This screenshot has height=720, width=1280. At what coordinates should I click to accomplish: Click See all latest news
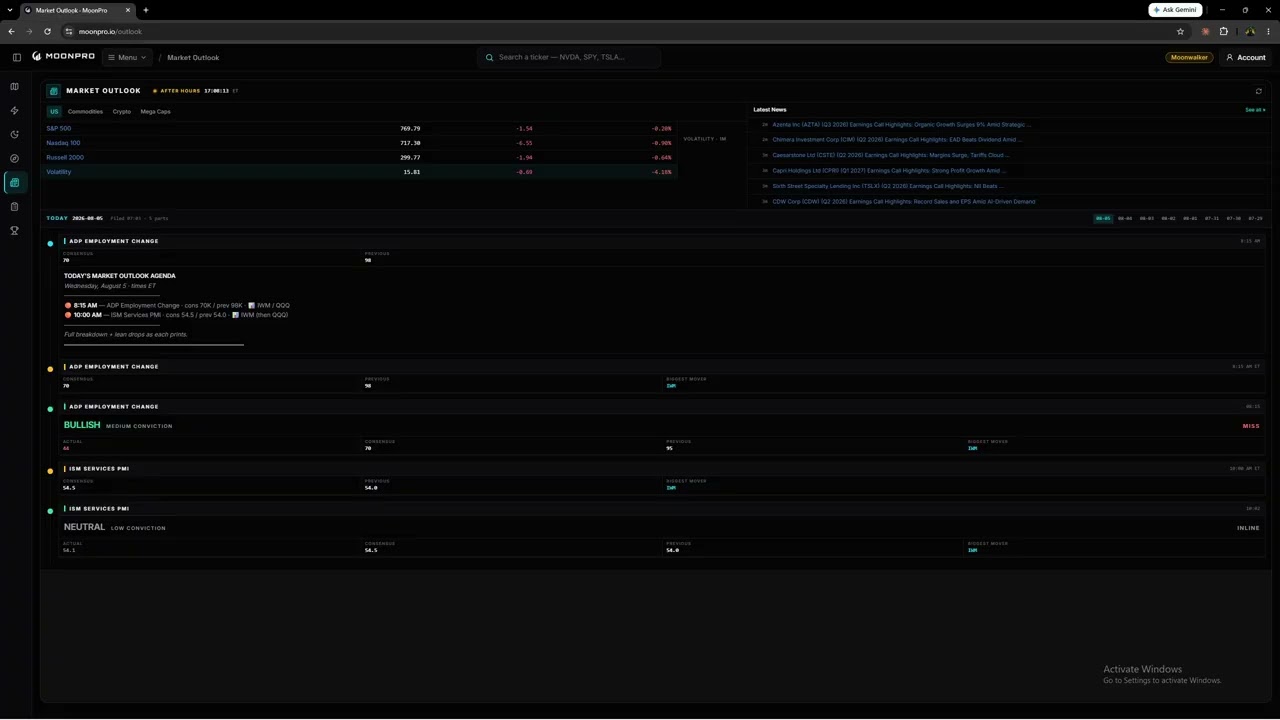tap(1255, 110)
